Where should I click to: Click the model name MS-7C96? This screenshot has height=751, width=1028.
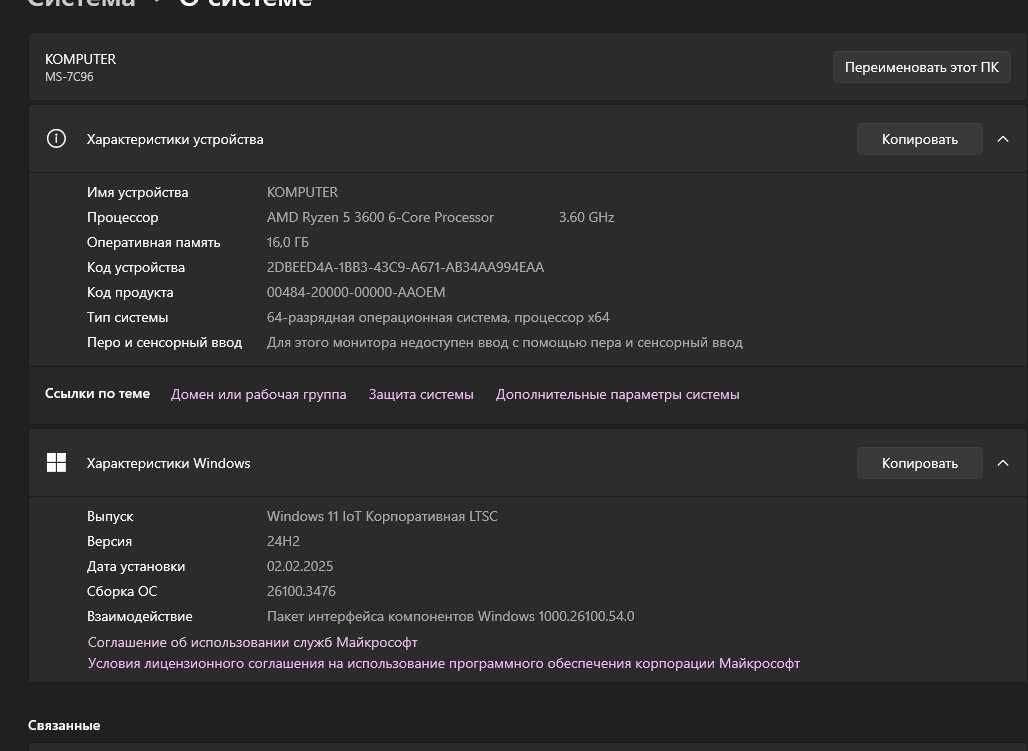point(69,77)
